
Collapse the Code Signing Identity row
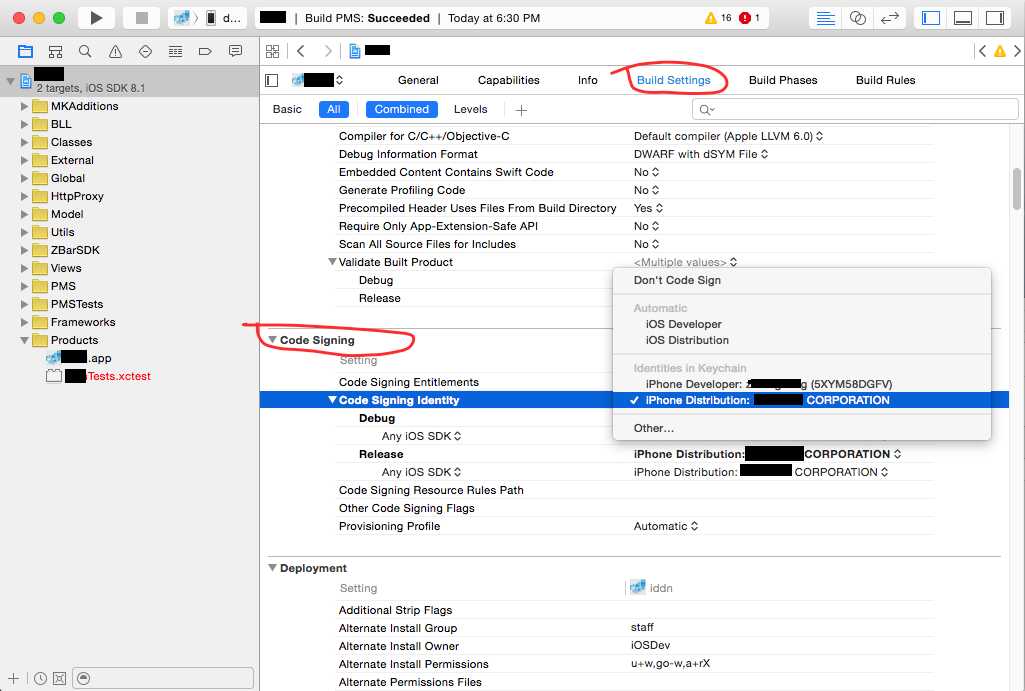pos(332,399)
